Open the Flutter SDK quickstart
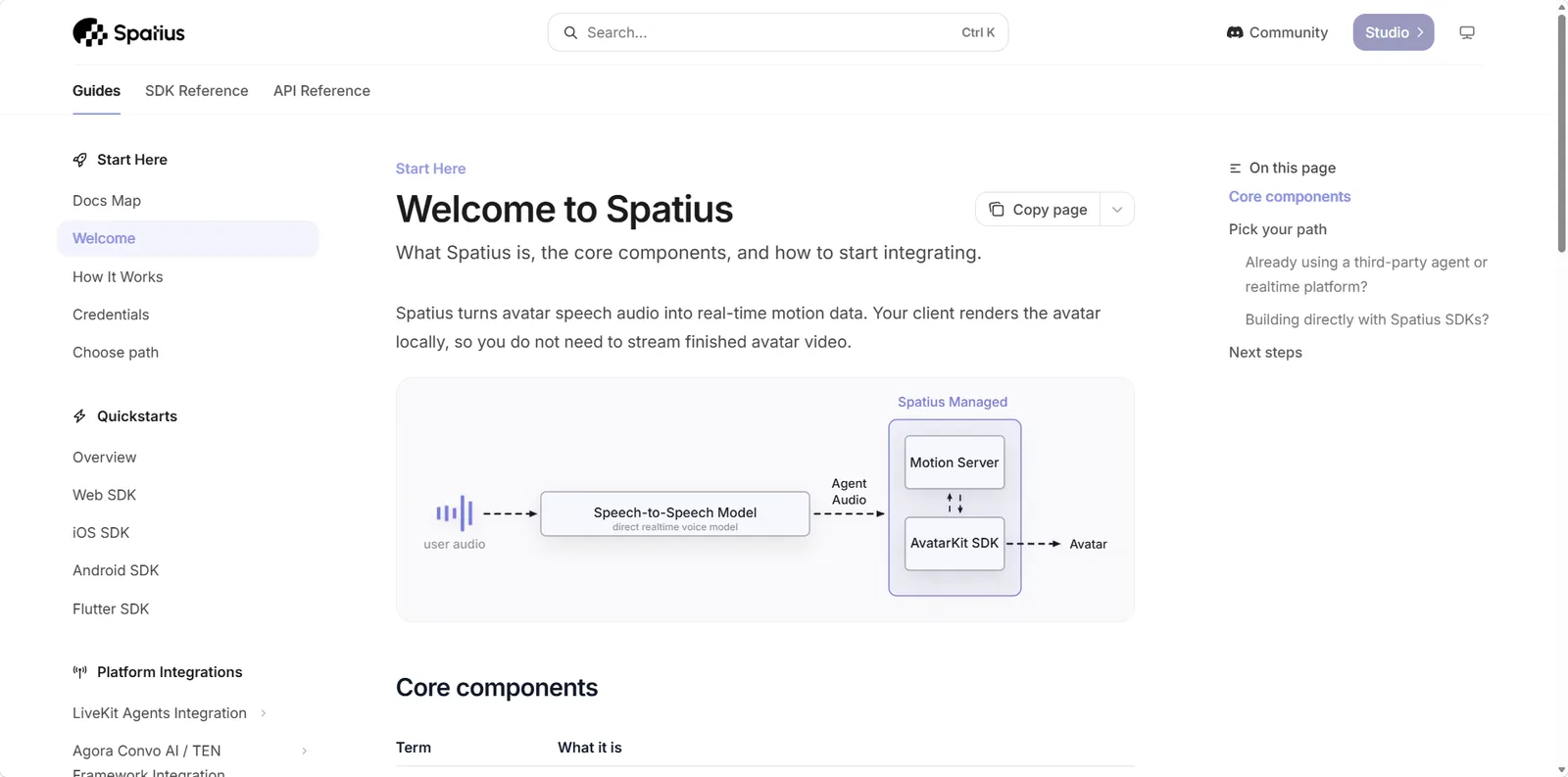 pyautogui.click(x=111, y=609)
